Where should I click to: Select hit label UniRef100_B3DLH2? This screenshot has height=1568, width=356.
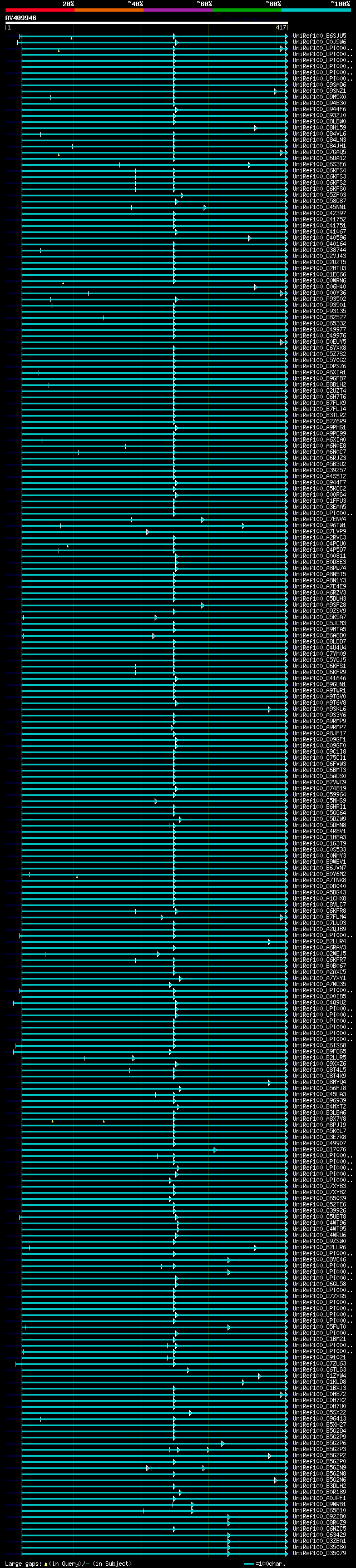[319, 1486]
